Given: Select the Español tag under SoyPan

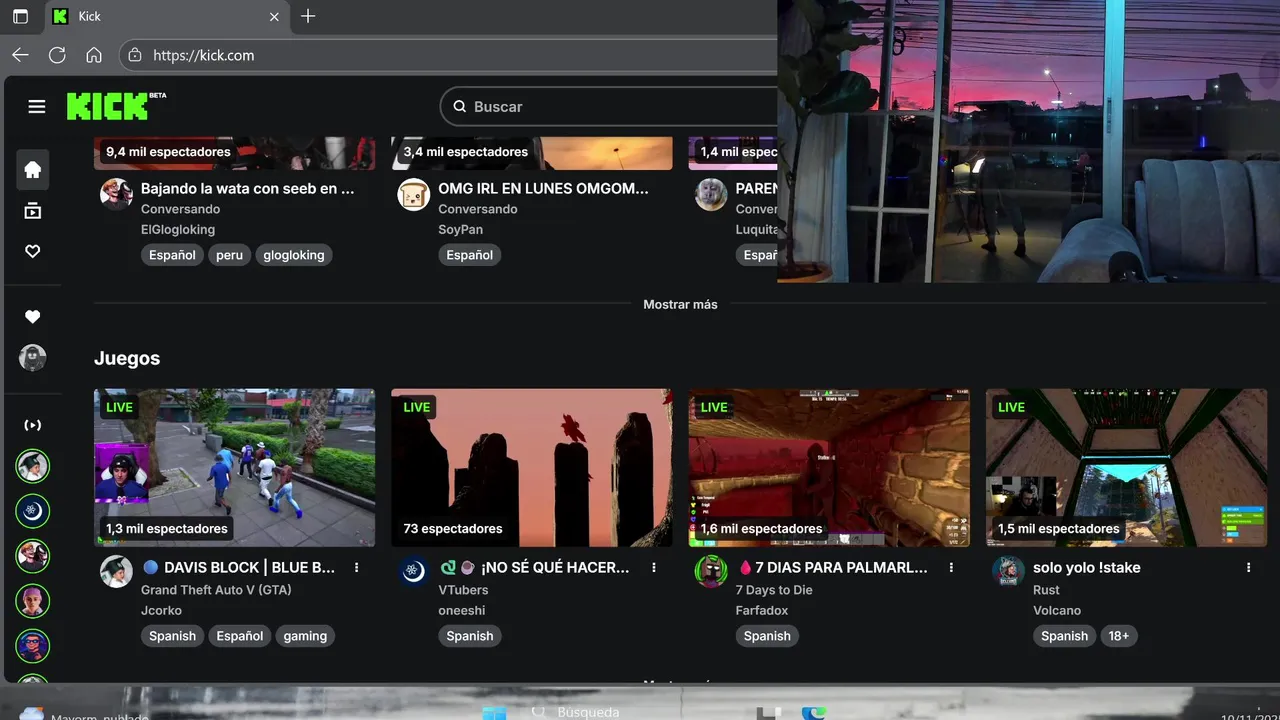Looking at the screenshot, I should [470, 255].
